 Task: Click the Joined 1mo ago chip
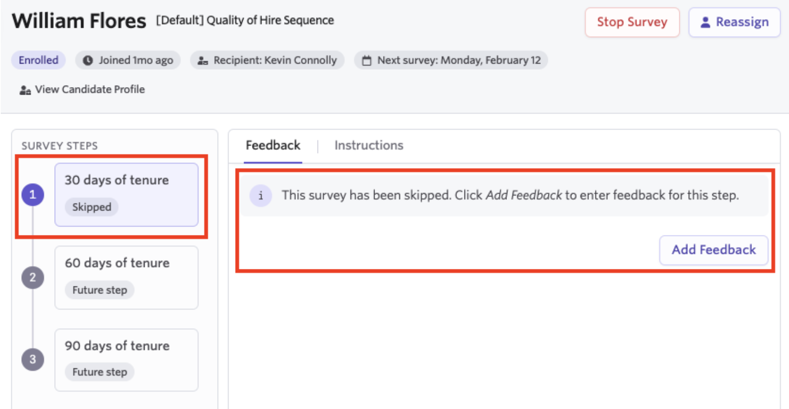click(128, 60)
